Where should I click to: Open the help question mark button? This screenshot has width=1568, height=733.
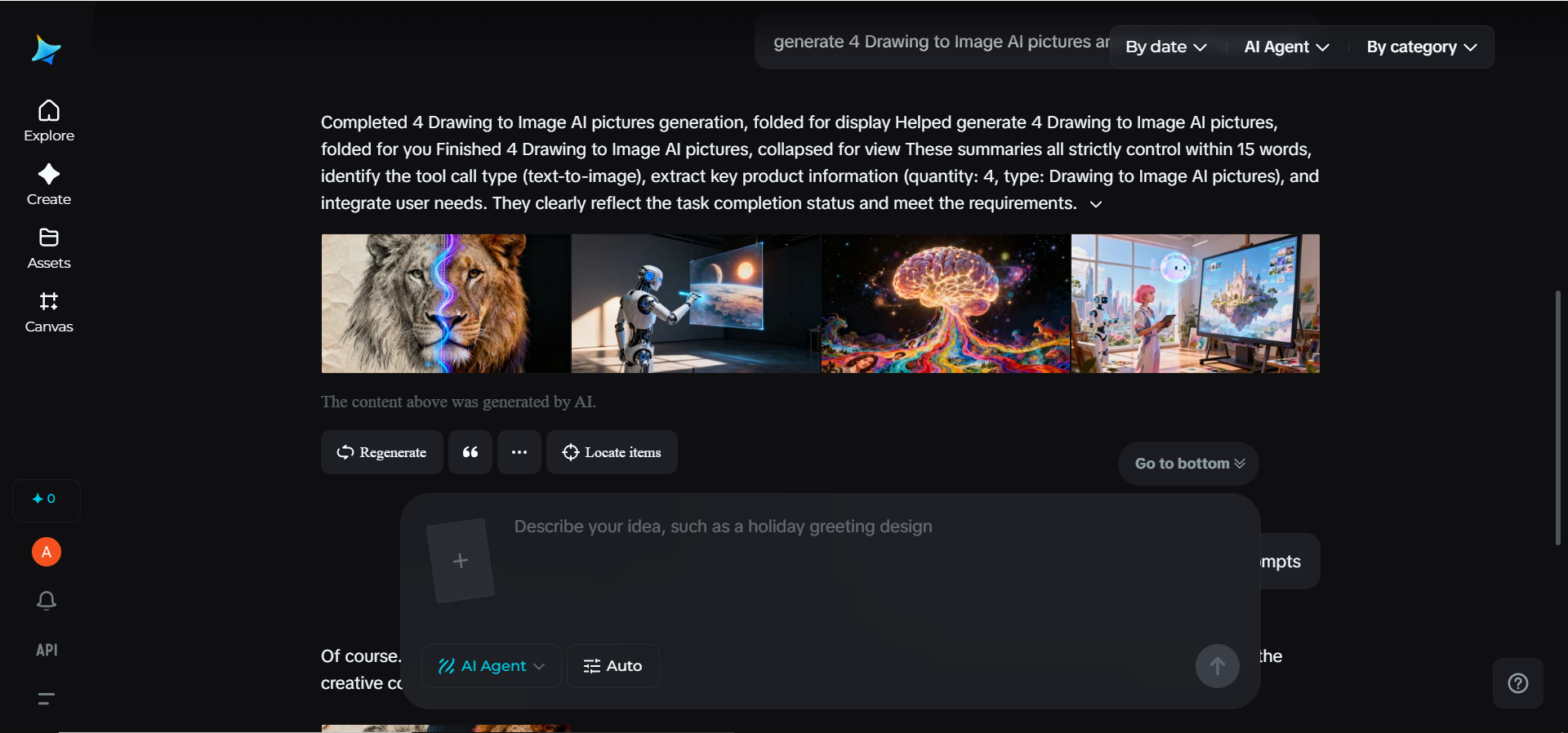click(1518, 683)
